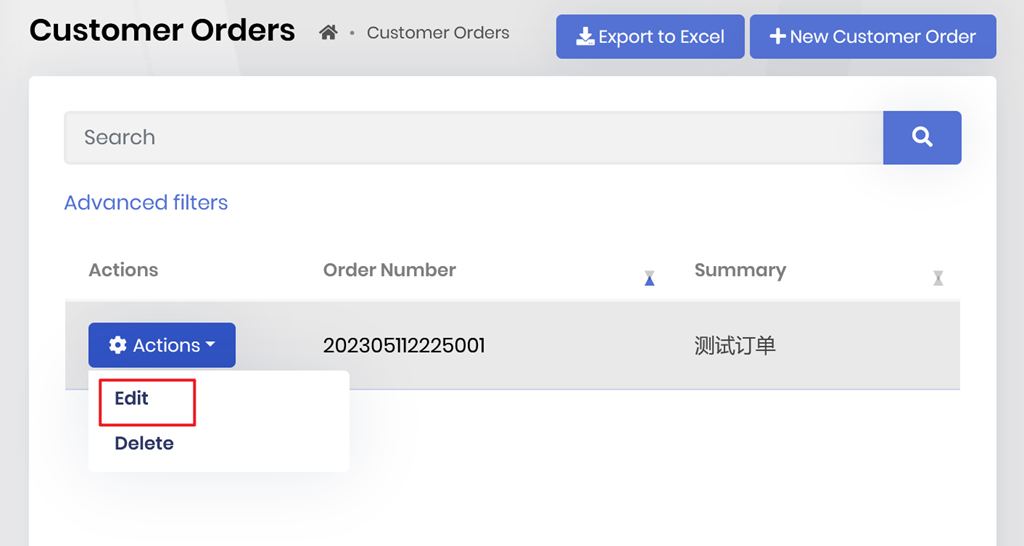Click the Order Number sort arrows icon
The width and height of the screenshot is (1024, 546).
click(649, 278)
